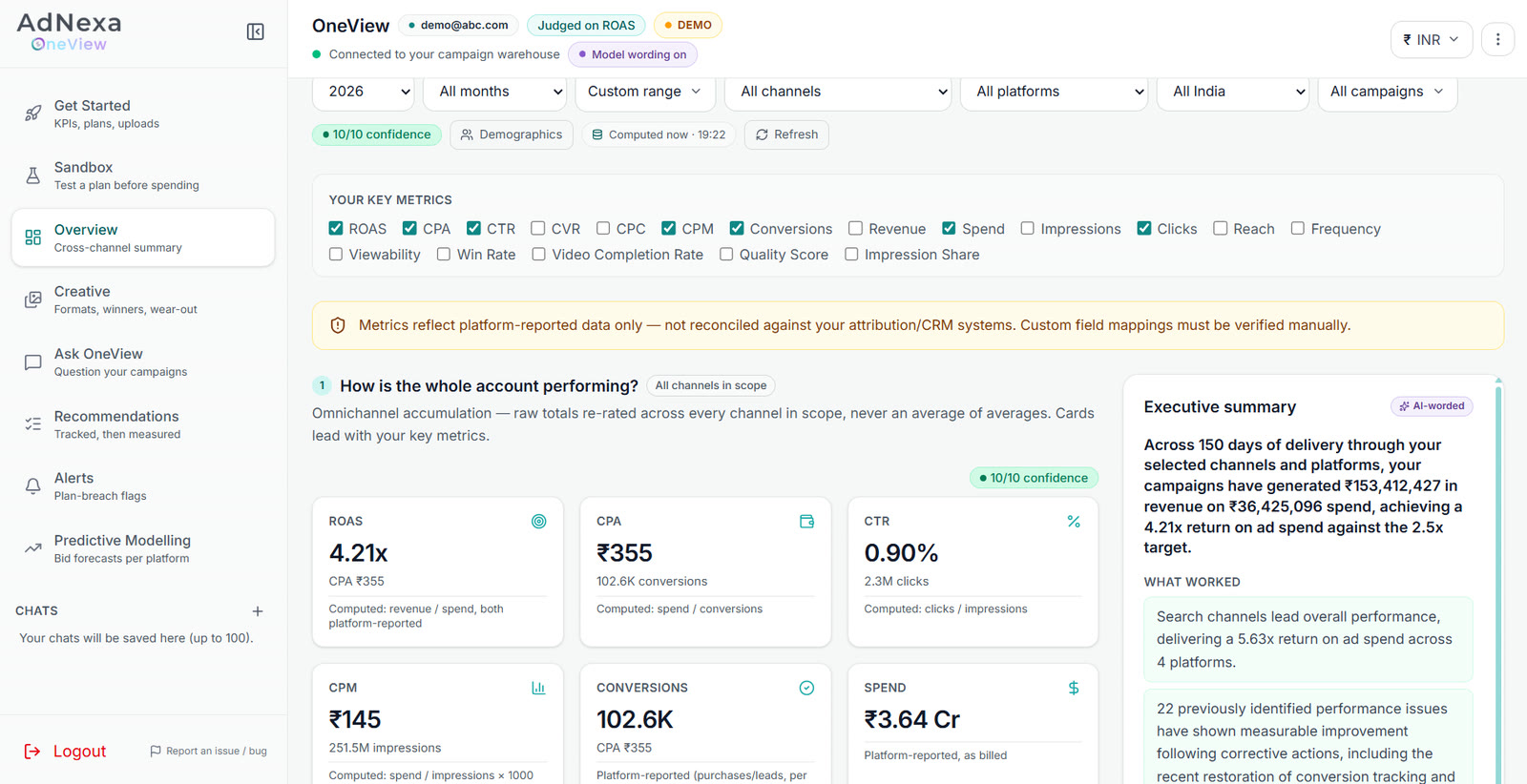This screenshot has height=784, width=1527.
Task: Add a new chat with the plus icon
Action: click(258, 611)
